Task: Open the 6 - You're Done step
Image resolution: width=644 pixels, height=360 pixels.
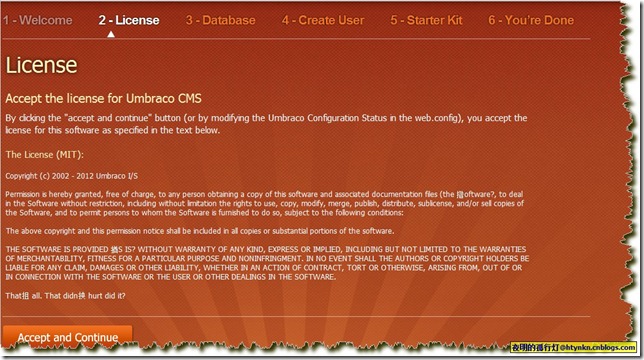Action: point(531,20)
